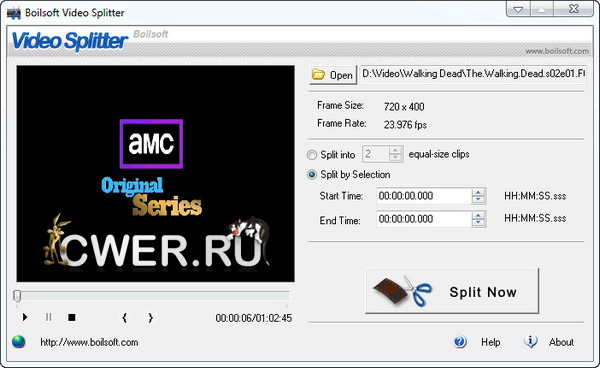Increase Start Time with up arrow
600x368 pixels.
(x=478, y=192)
